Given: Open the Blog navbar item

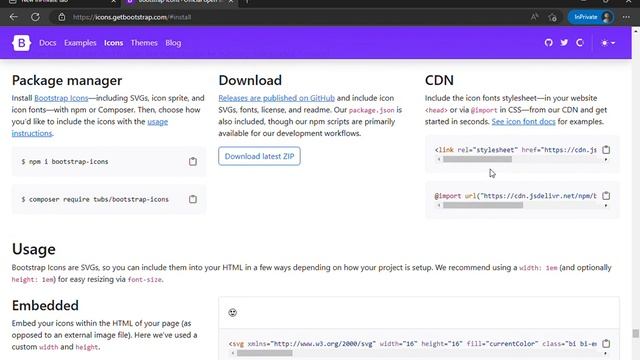Looking at the screenshot, I should (x=173, y=43).
